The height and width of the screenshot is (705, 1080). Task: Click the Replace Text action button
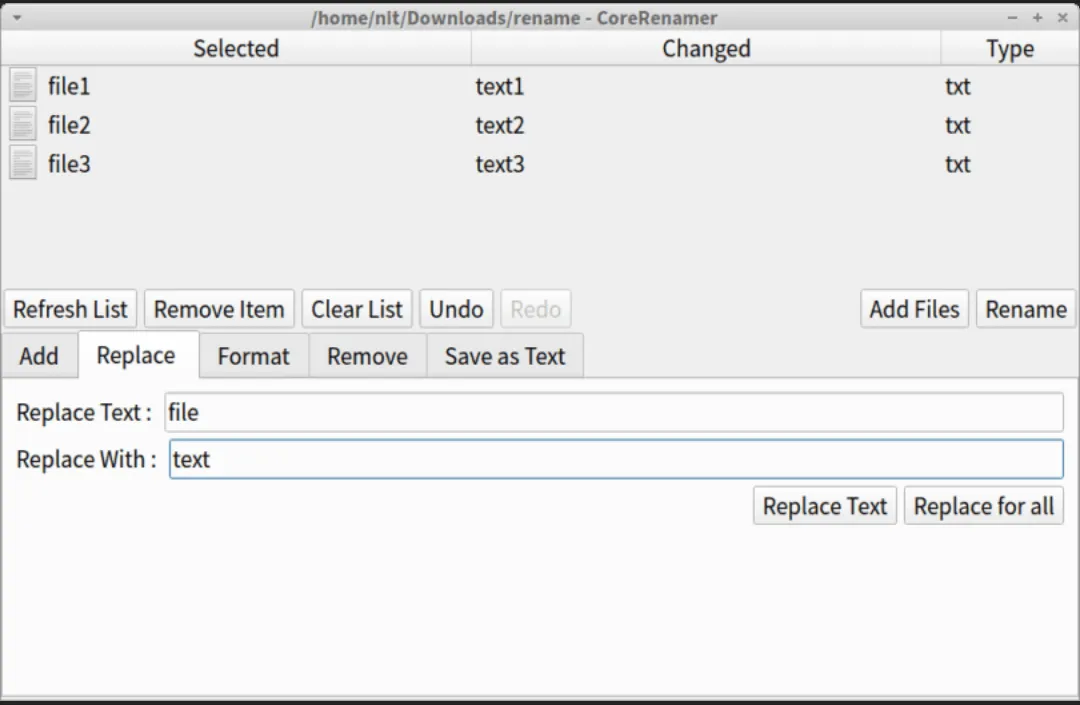point(824,505)
